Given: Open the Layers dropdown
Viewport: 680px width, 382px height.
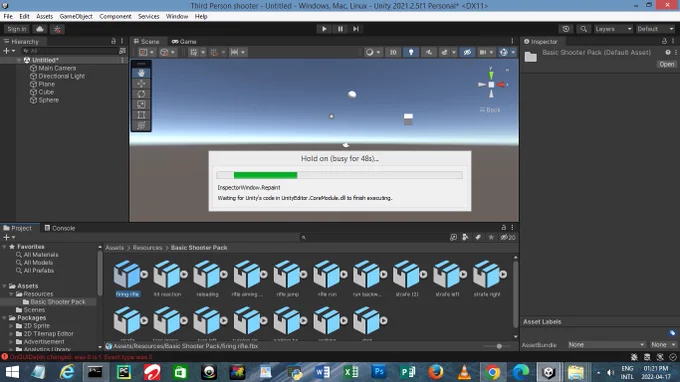Looking at the screenshot, I should (x=613, y=29).
